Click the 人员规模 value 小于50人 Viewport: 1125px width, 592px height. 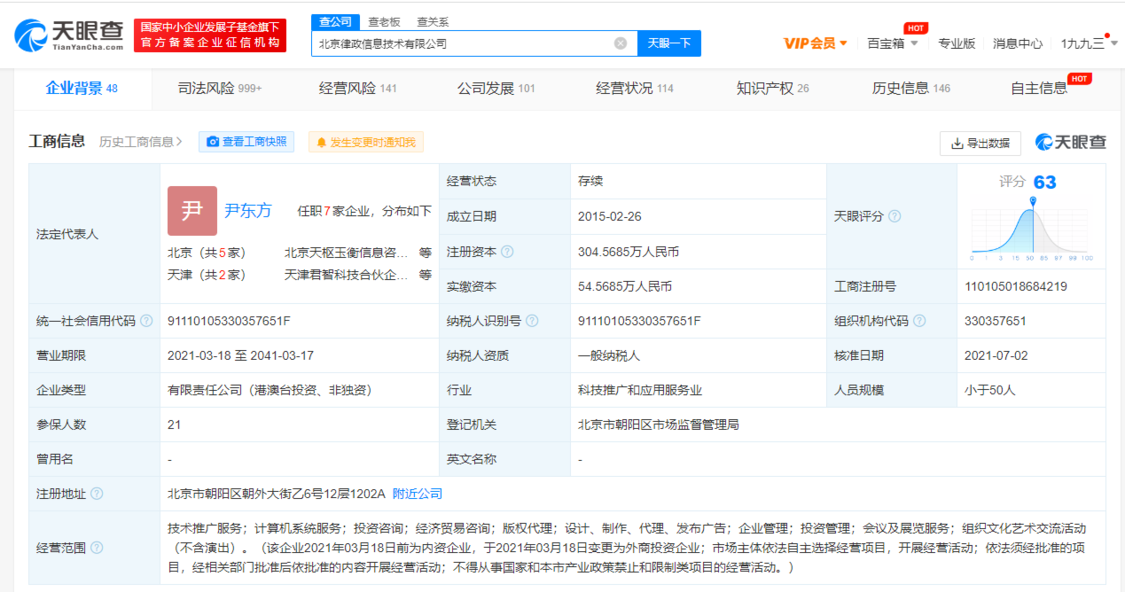[x=989, y=390]
